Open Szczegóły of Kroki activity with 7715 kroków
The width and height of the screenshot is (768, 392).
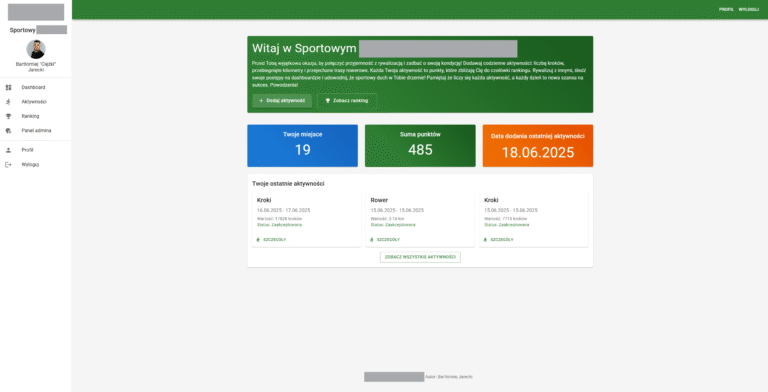[x=499, y=240]
